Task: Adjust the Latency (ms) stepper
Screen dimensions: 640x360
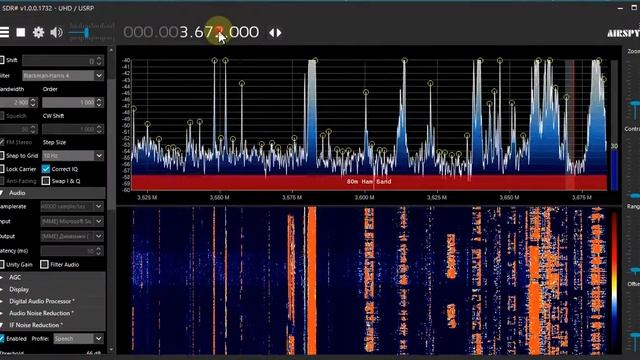Action: click(99, 251)
